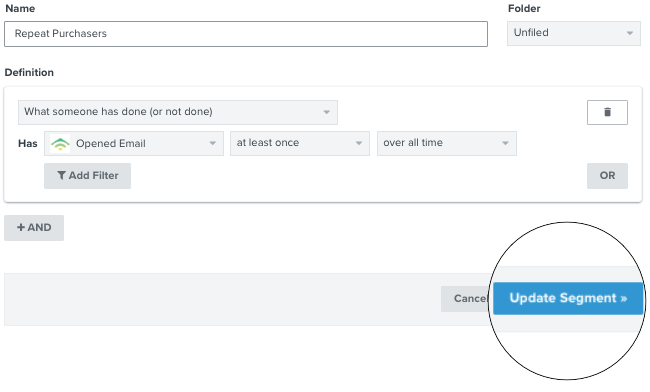Click the arrow beside over all time
The image size is (650, 392).
(x=505, y=143)
